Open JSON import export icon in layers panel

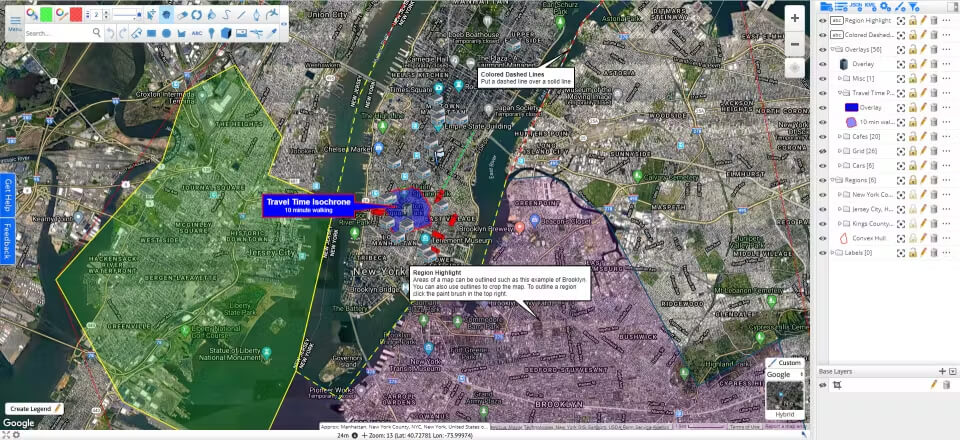click(856, 6)
